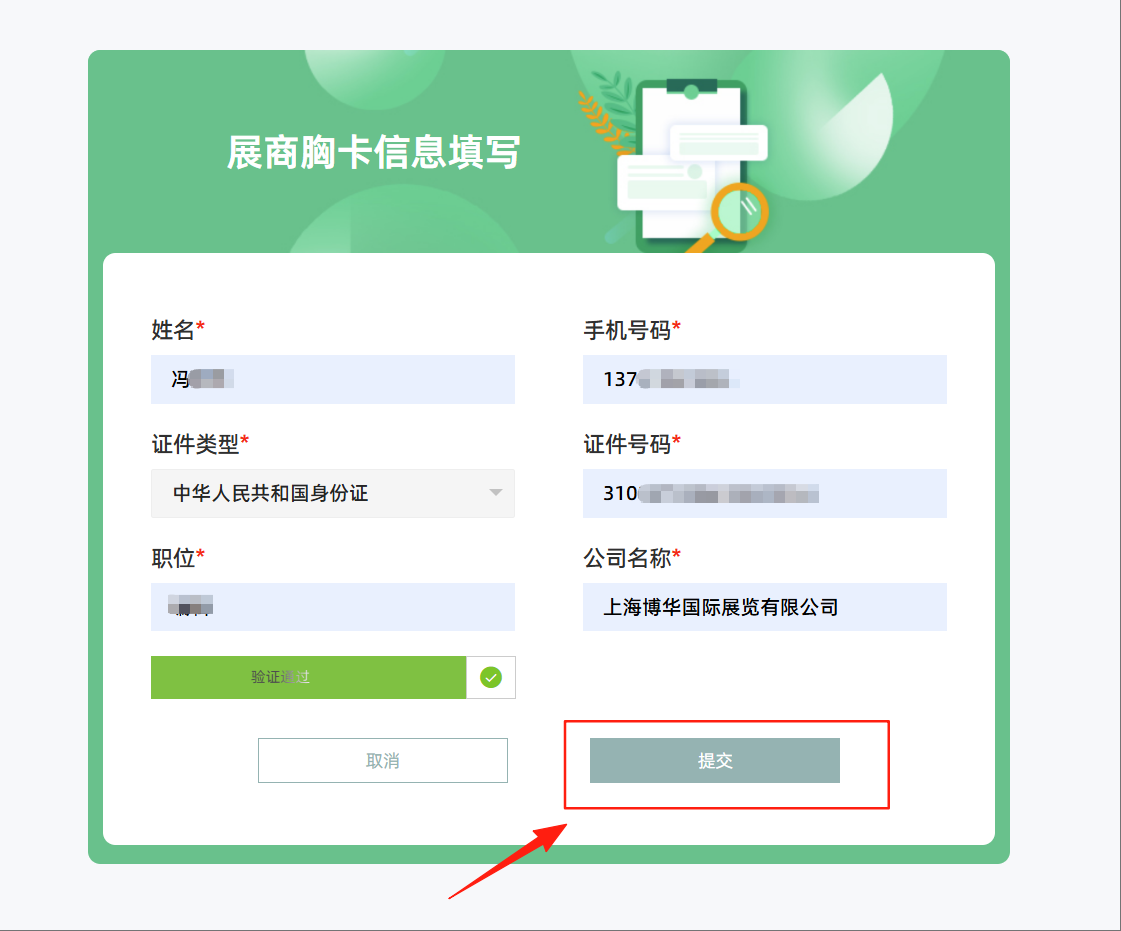Click the green verification checkmark icon
Viewport: 1121px width, 931px height.
490,677
